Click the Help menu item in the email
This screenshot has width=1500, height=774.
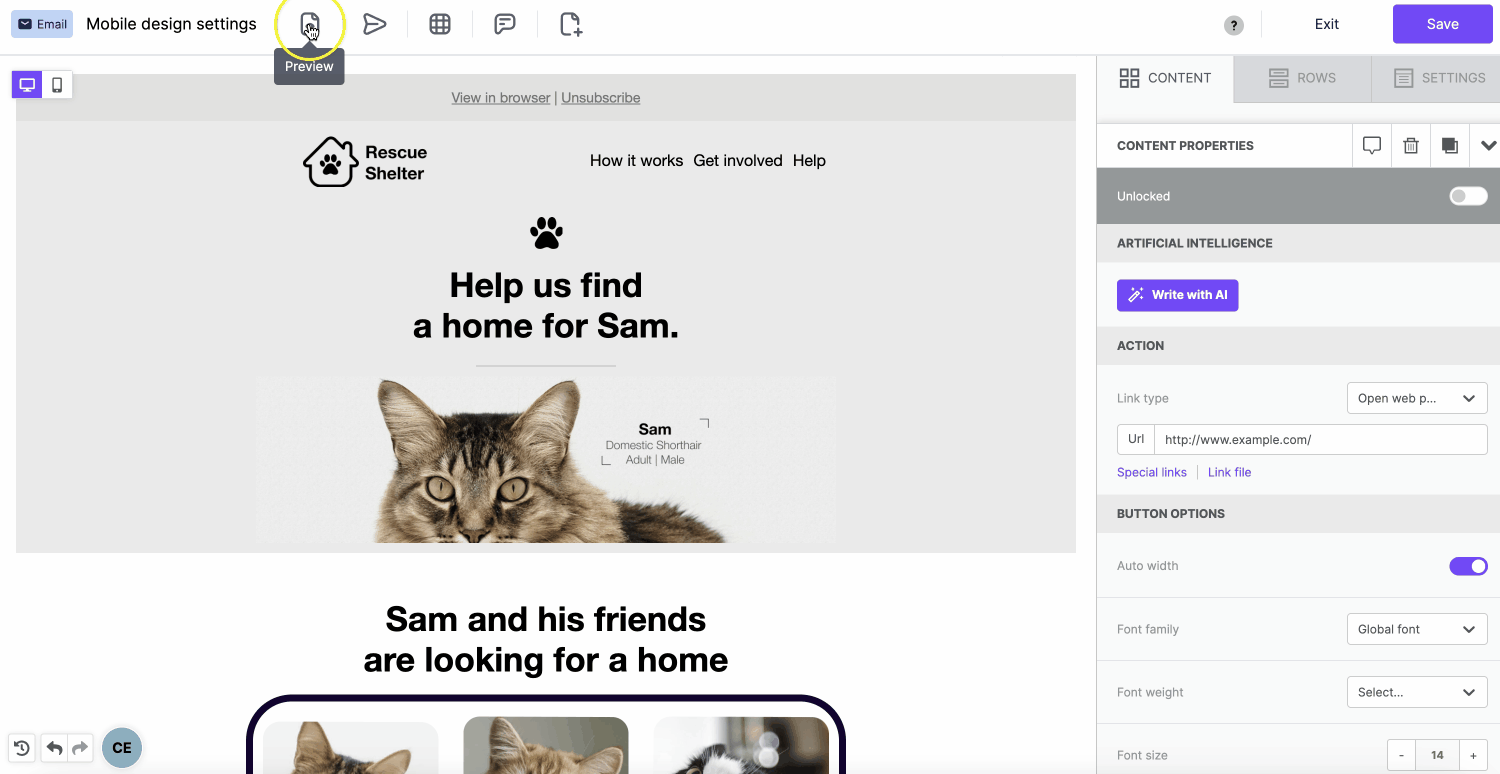tap(809, 161)
